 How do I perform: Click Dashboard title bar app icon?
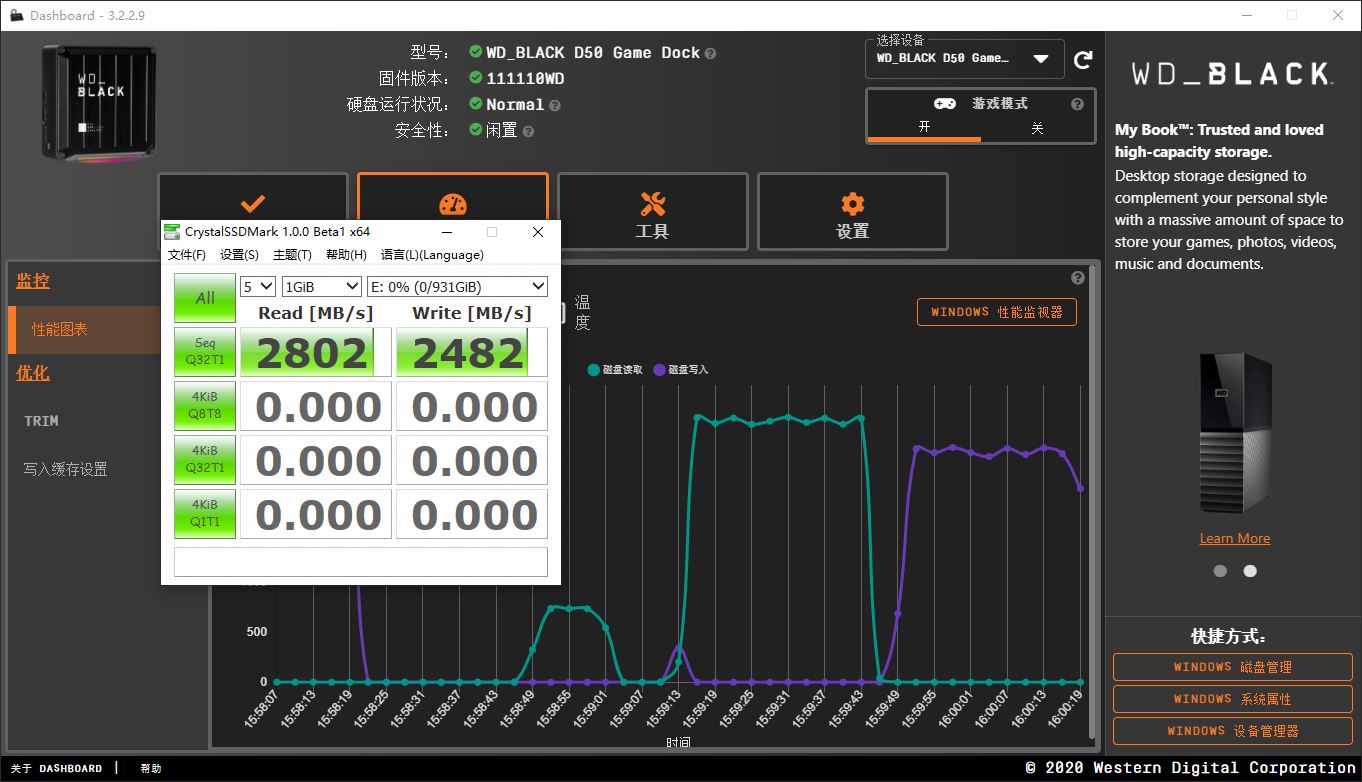[17, 15]
